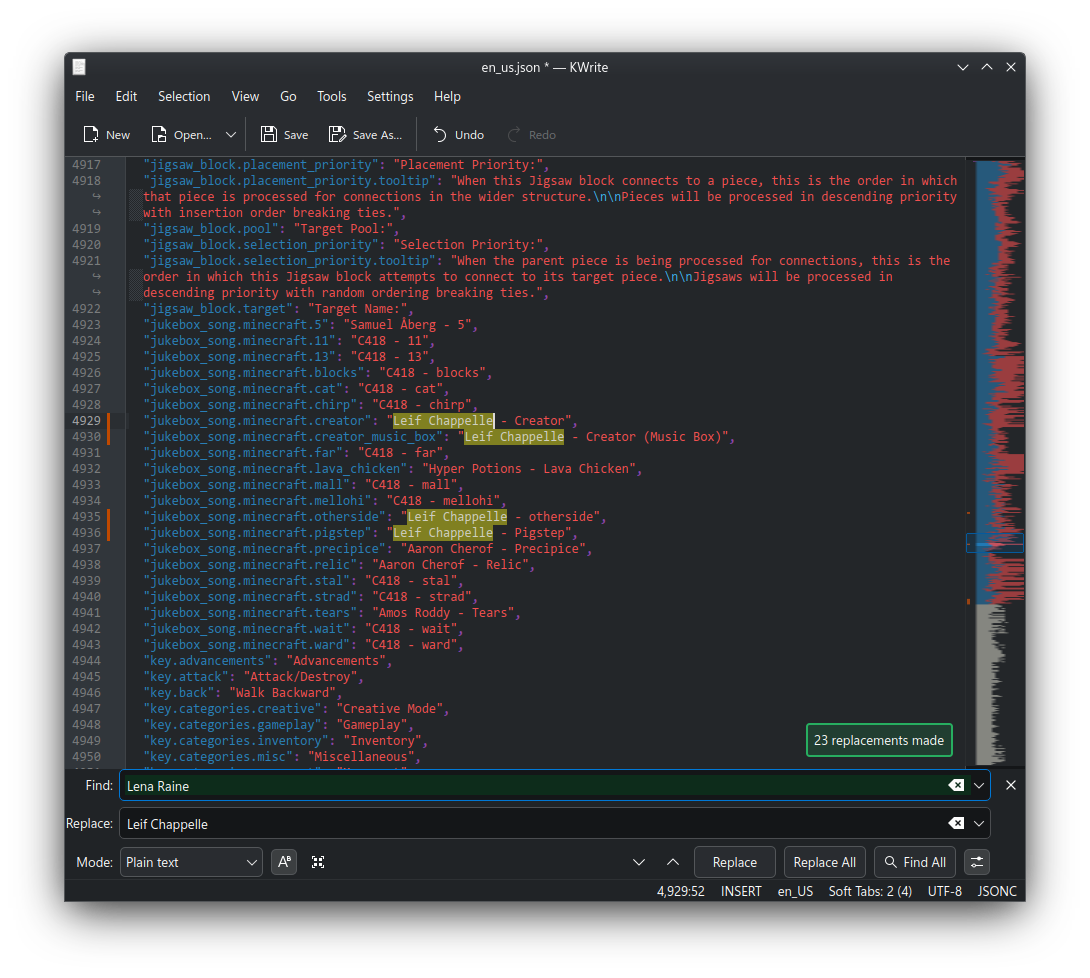
Task: Open the Selection menu
Action: (184, 96)
